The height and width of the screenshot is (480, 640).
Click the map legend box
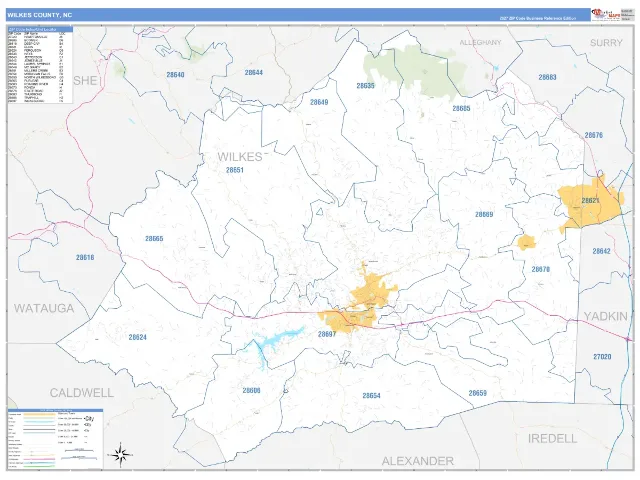[55, 439]
